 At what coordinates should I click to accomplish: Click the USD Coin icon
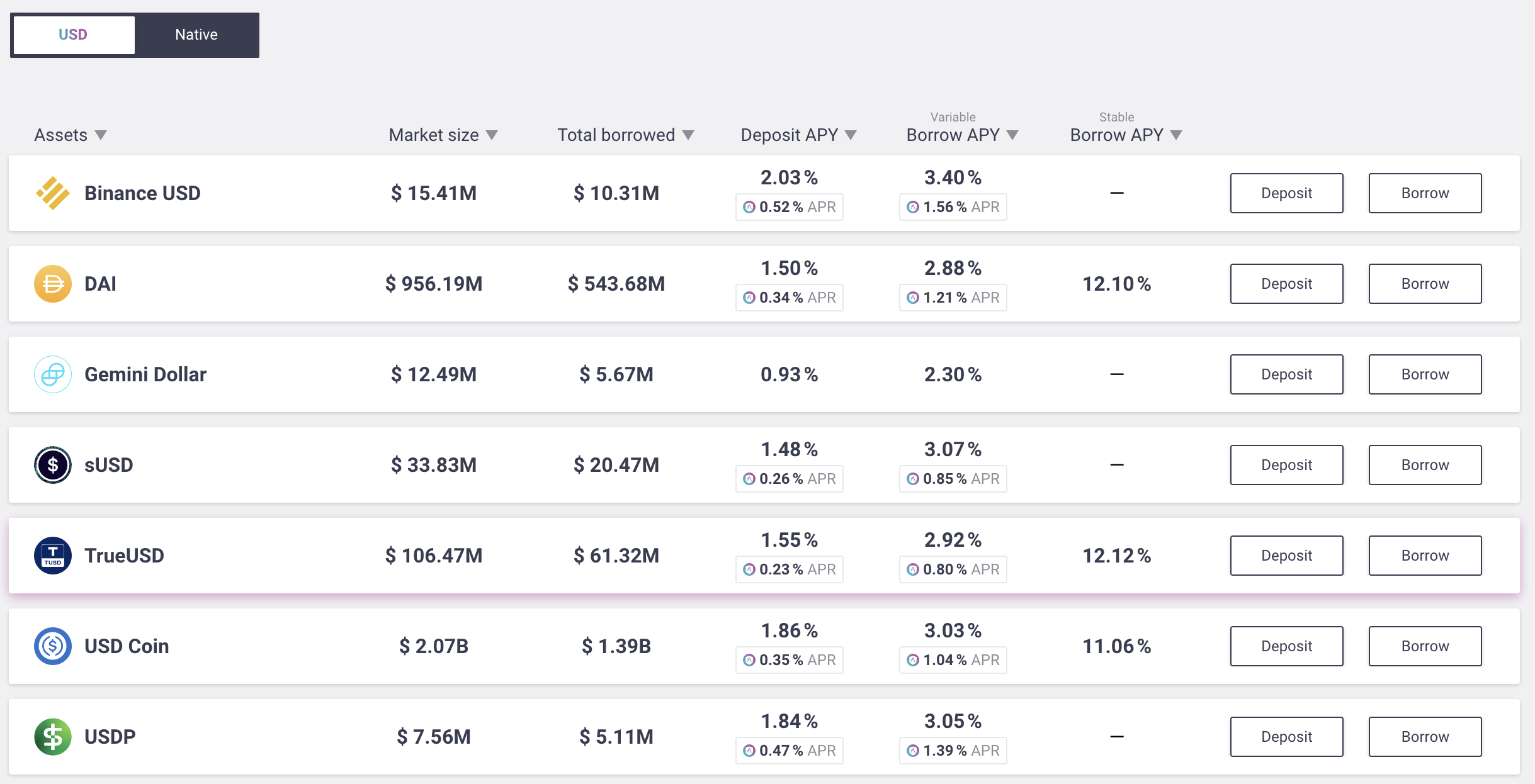coord(53,646)
